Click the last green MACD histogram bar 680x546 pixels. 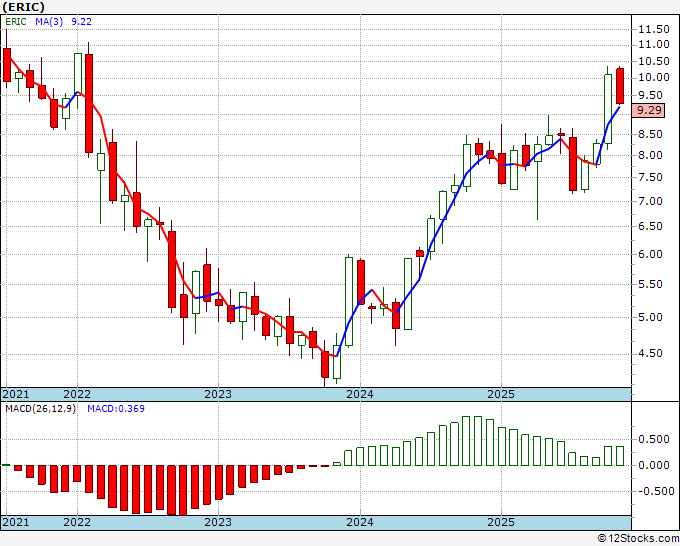tap(620, 456)
